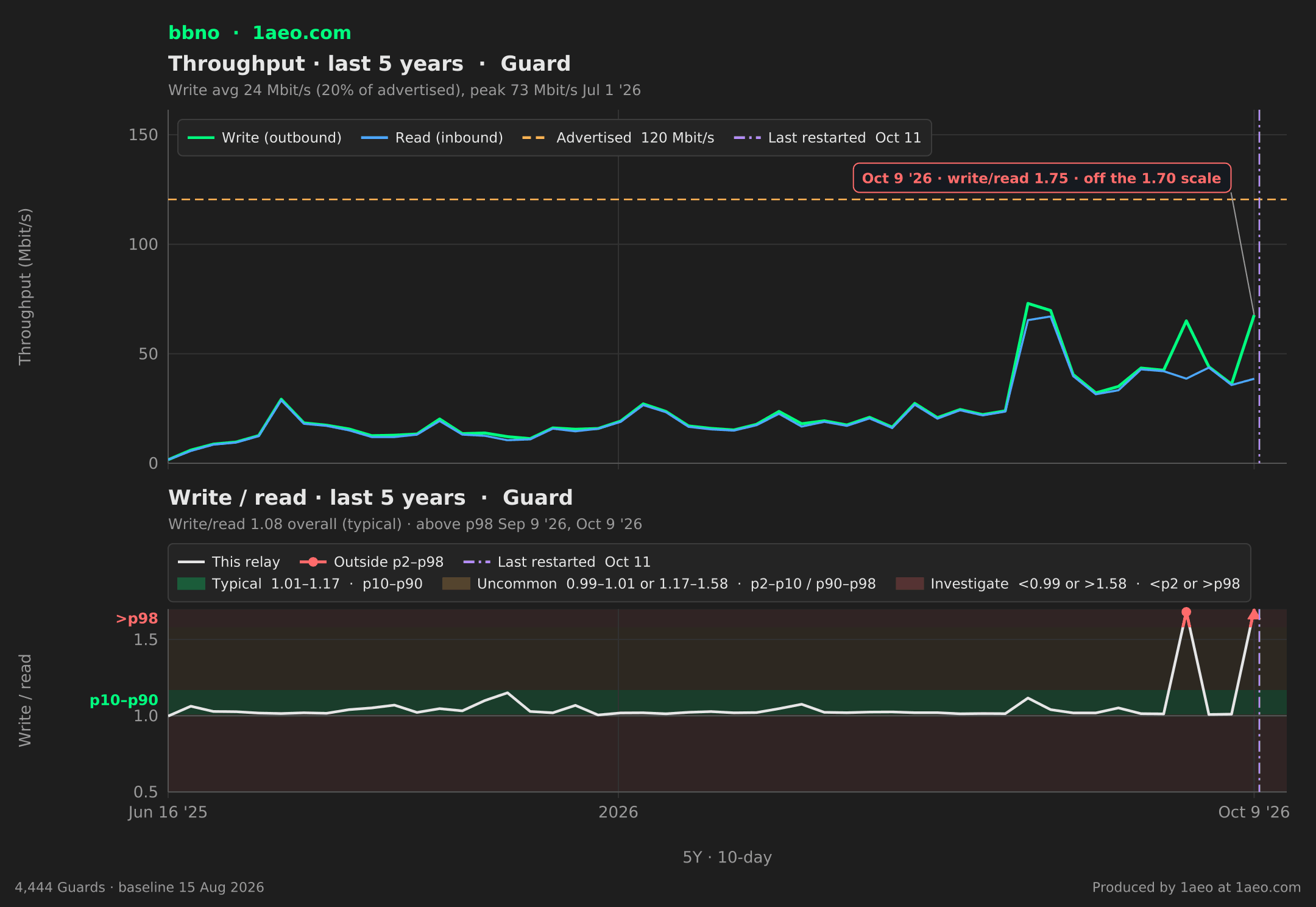
Task: Click the Write / read · last 5 years title
Action: (x=370, y=498)
